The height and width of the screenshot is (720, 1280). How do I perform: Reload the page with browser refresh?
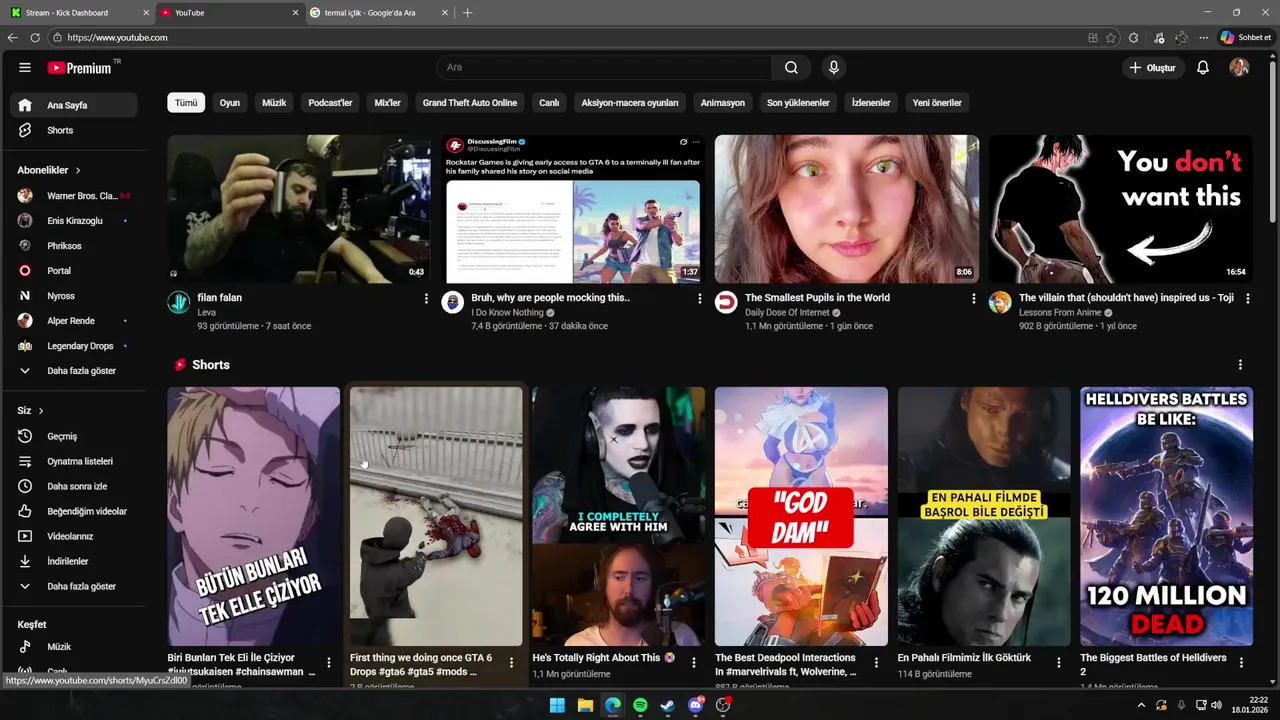click(x=35, y=37)
